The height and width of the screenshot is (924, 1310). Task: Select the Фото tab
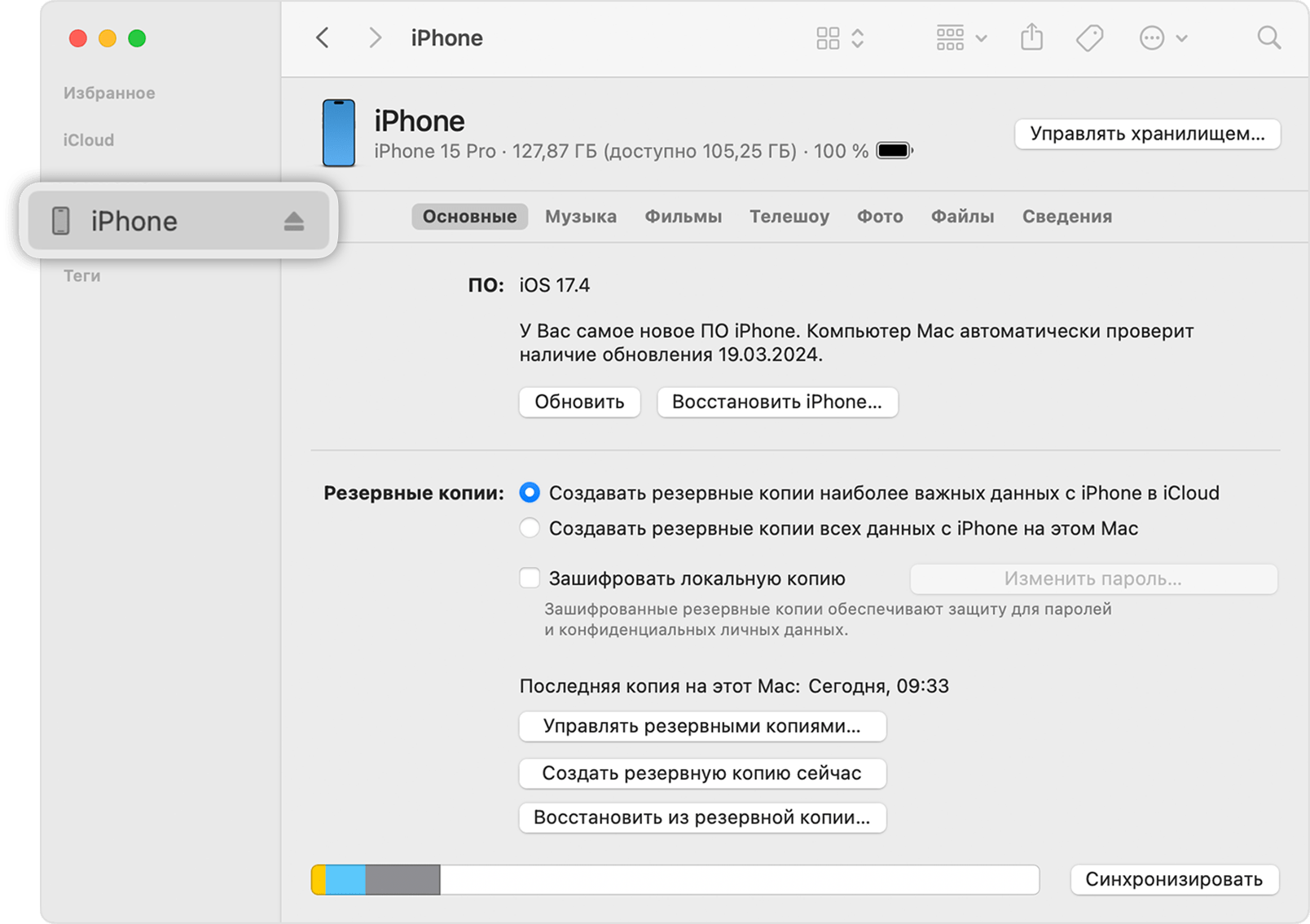point(880,216)
